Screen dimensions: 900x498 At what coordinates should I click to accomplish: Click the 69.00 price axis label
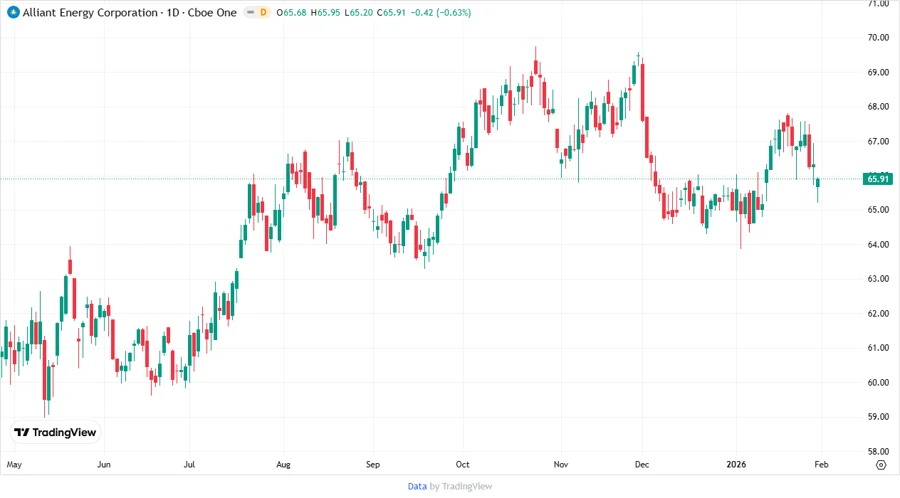tap(878, 72)
